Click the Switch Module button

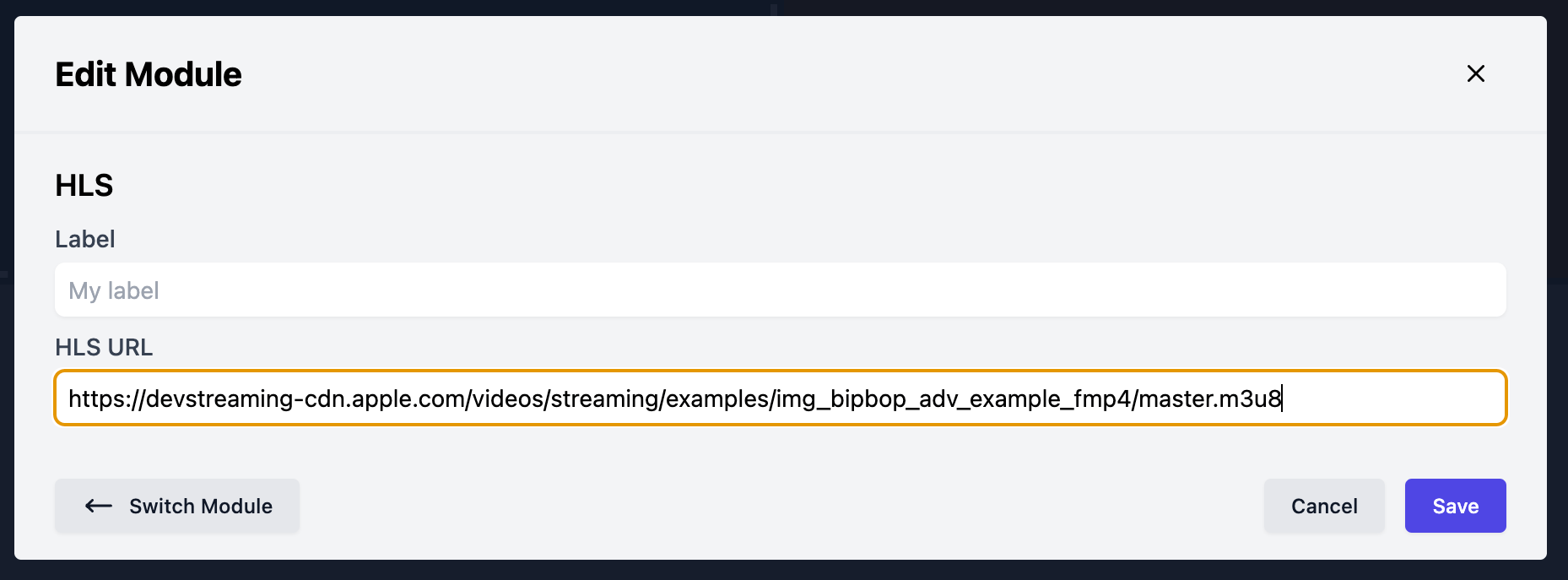pyautogui.click(x=176, y=506)
